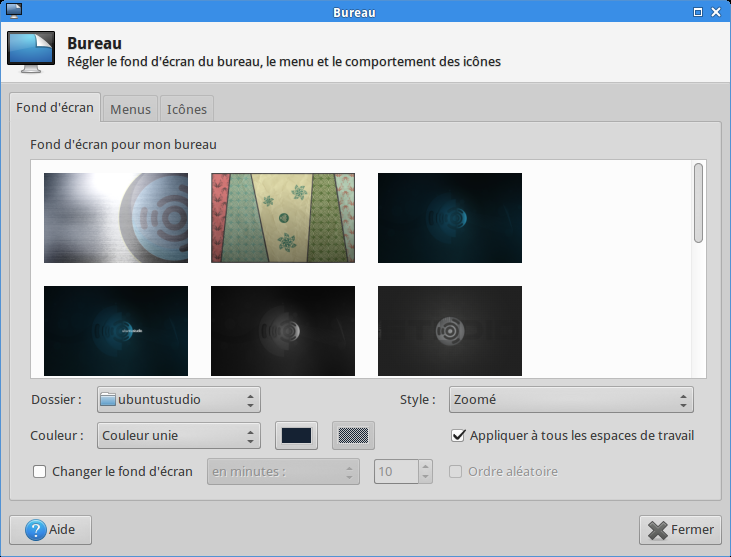Click the blue help question mark icon

pyautogui.click(x=36, y=530)
